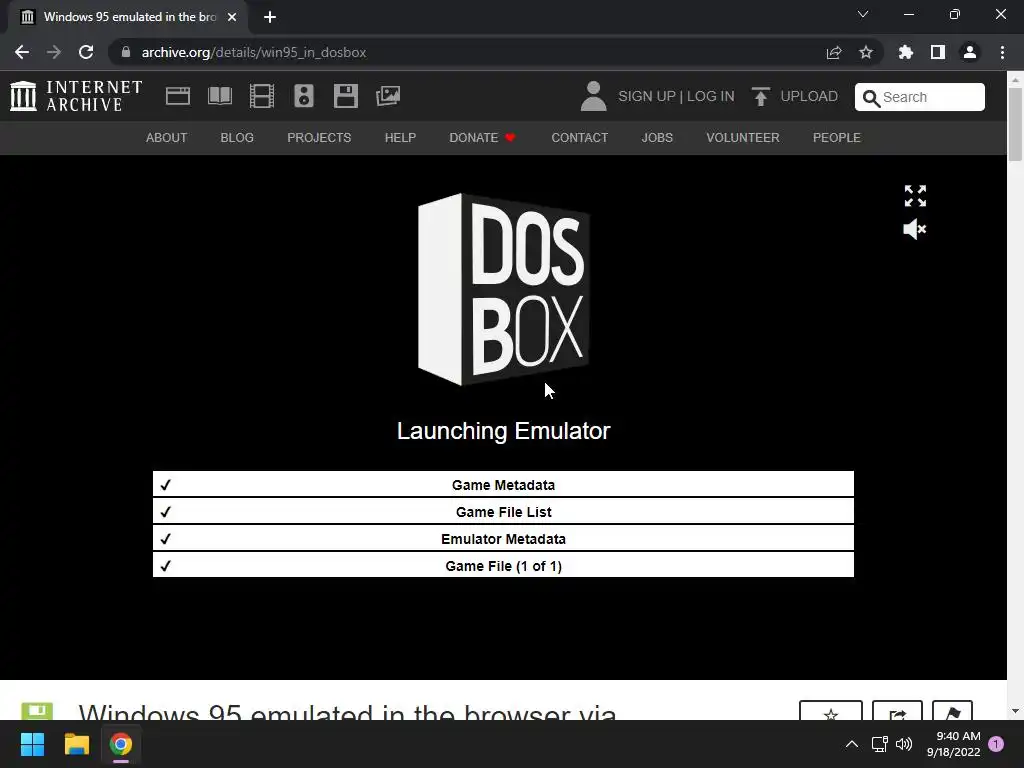
Task: Open the Images icon
Action: point(388,96)
